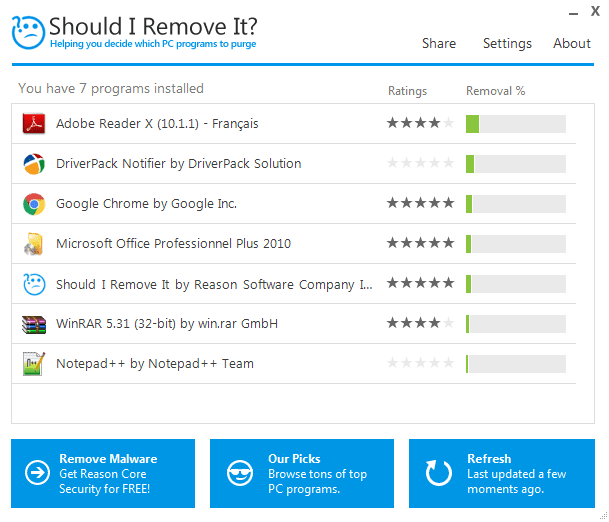Click 'Helping you decide which PC programs' tagline
Viewport: 609px width, 522px height.
tap(153, 44)
